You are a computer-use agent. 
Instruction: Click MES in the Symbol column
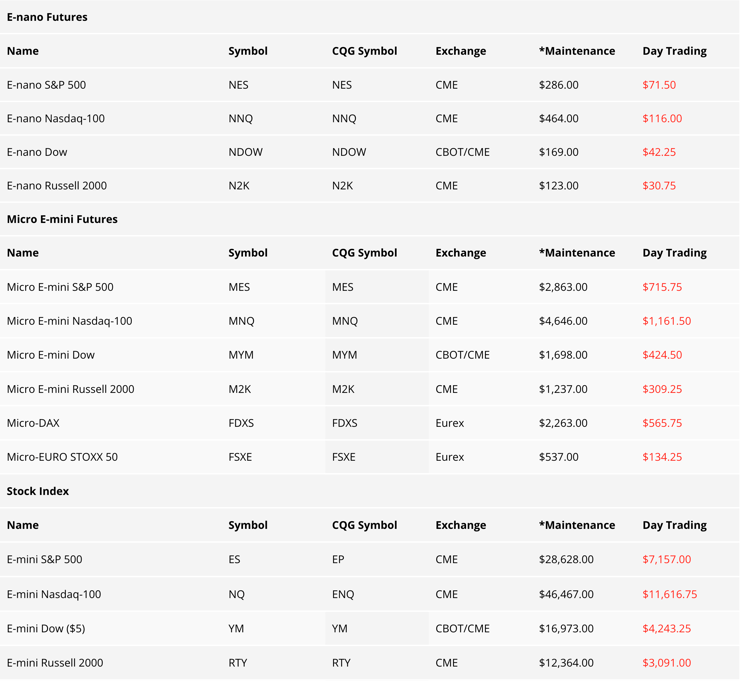click(239, 287)
